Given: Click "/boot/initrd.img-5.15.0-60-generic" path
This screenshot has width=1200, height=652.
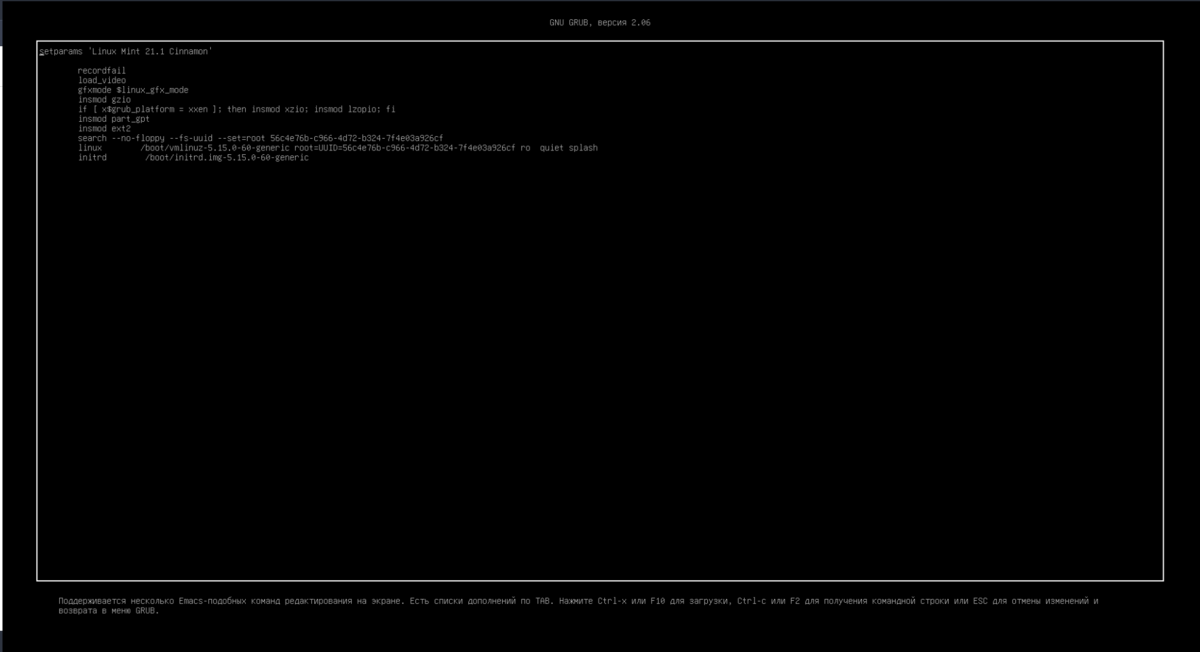Looking at the screenshot, I should pos(227,158).
